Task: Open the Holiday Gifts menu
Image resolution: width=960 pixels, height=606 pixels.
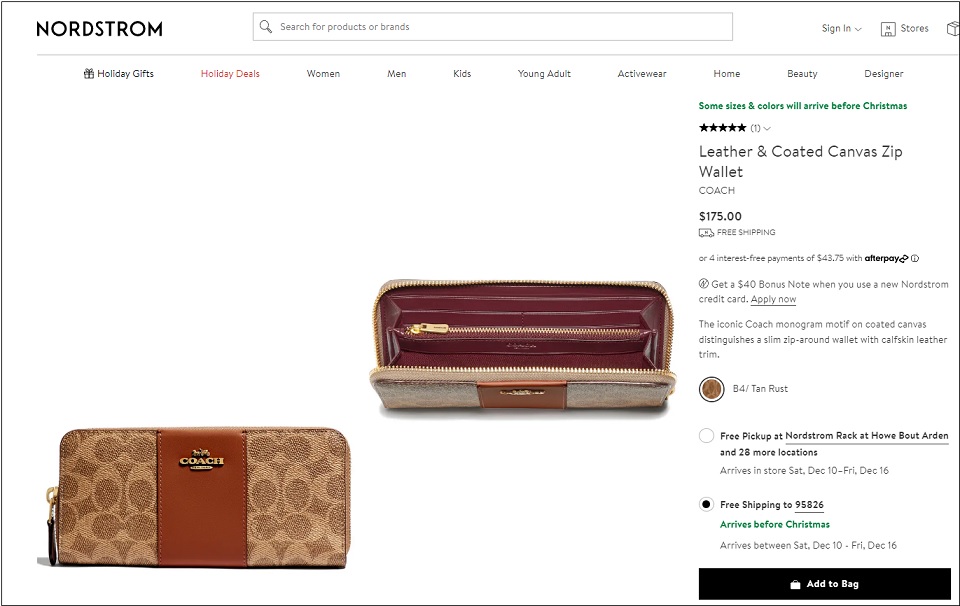Action: (119, 73)
